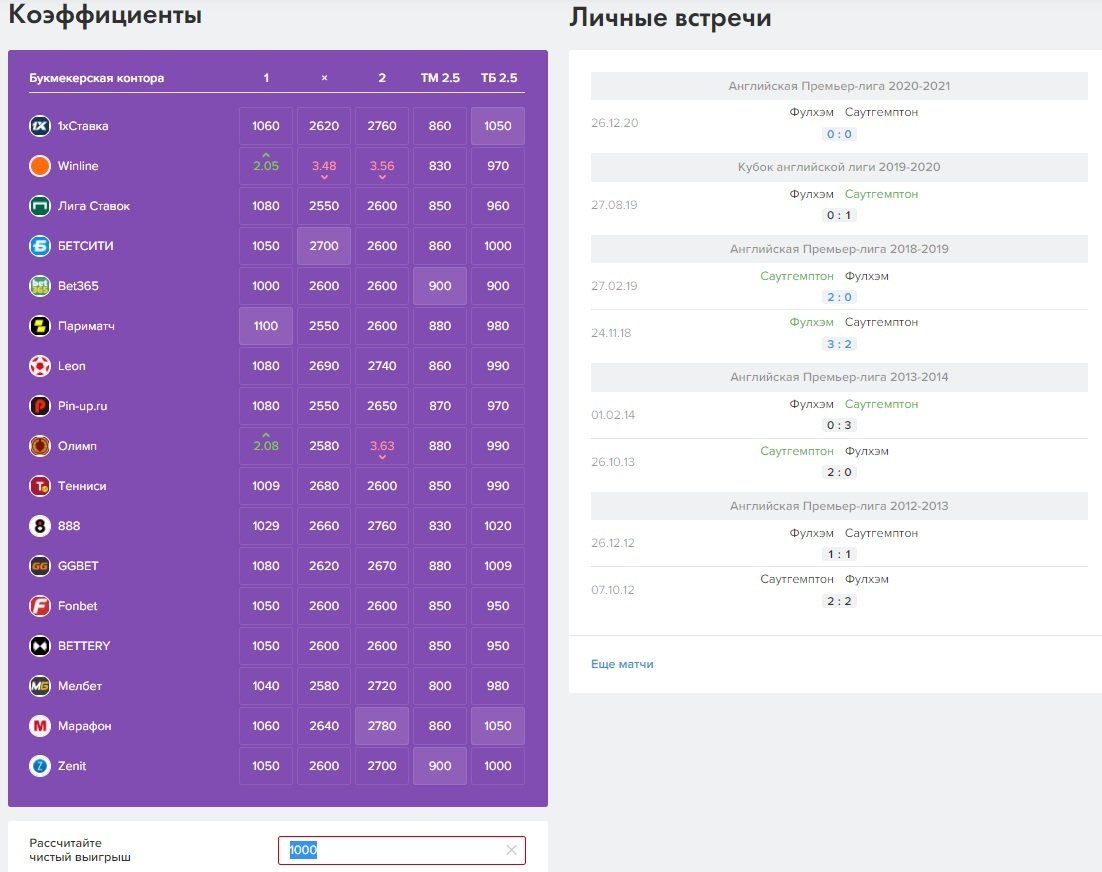Click the Zenit blue logo icon
Viewport: 1102px width, 872px height.
40,766
